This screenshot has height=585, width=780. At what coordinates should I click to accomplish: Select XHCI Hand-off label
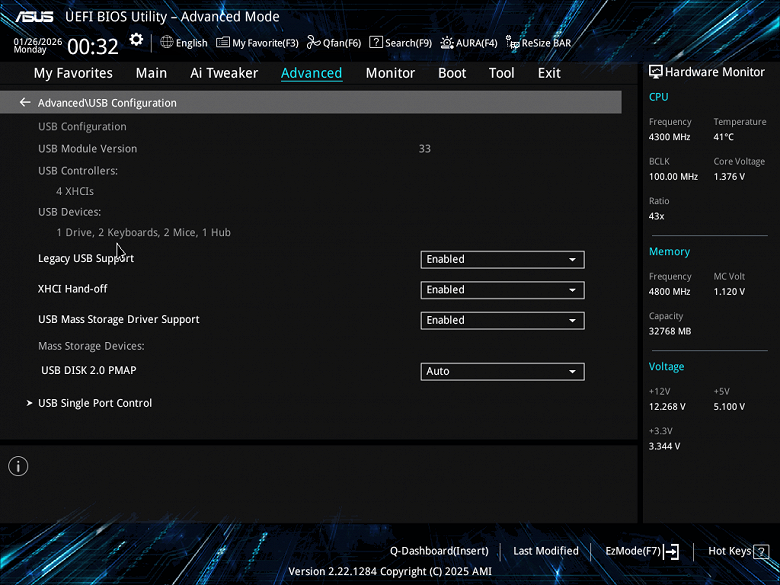click(x=73, y=289)
